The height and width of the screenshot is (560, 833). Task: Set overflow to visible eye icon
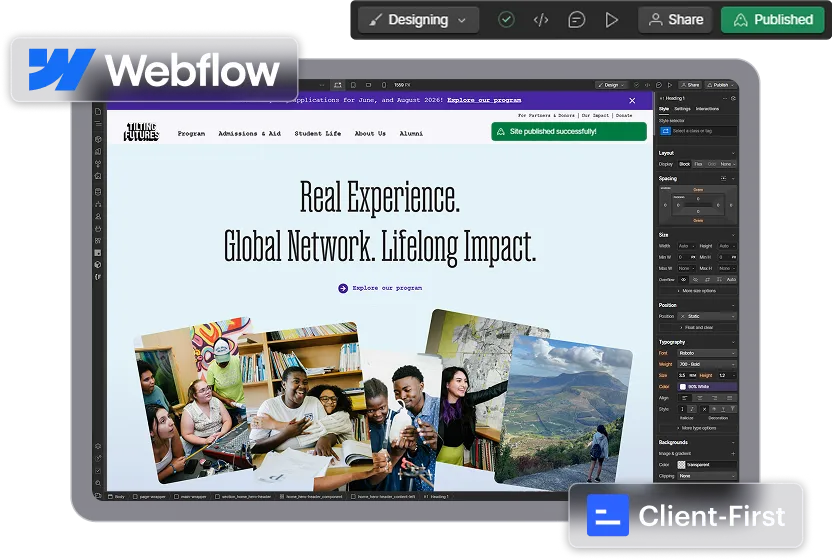(684, 279)
